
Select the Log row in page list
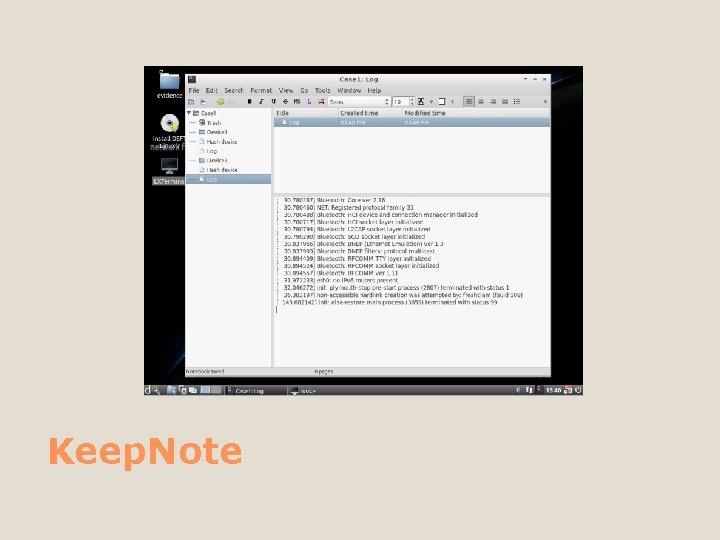tap(412, 123)
